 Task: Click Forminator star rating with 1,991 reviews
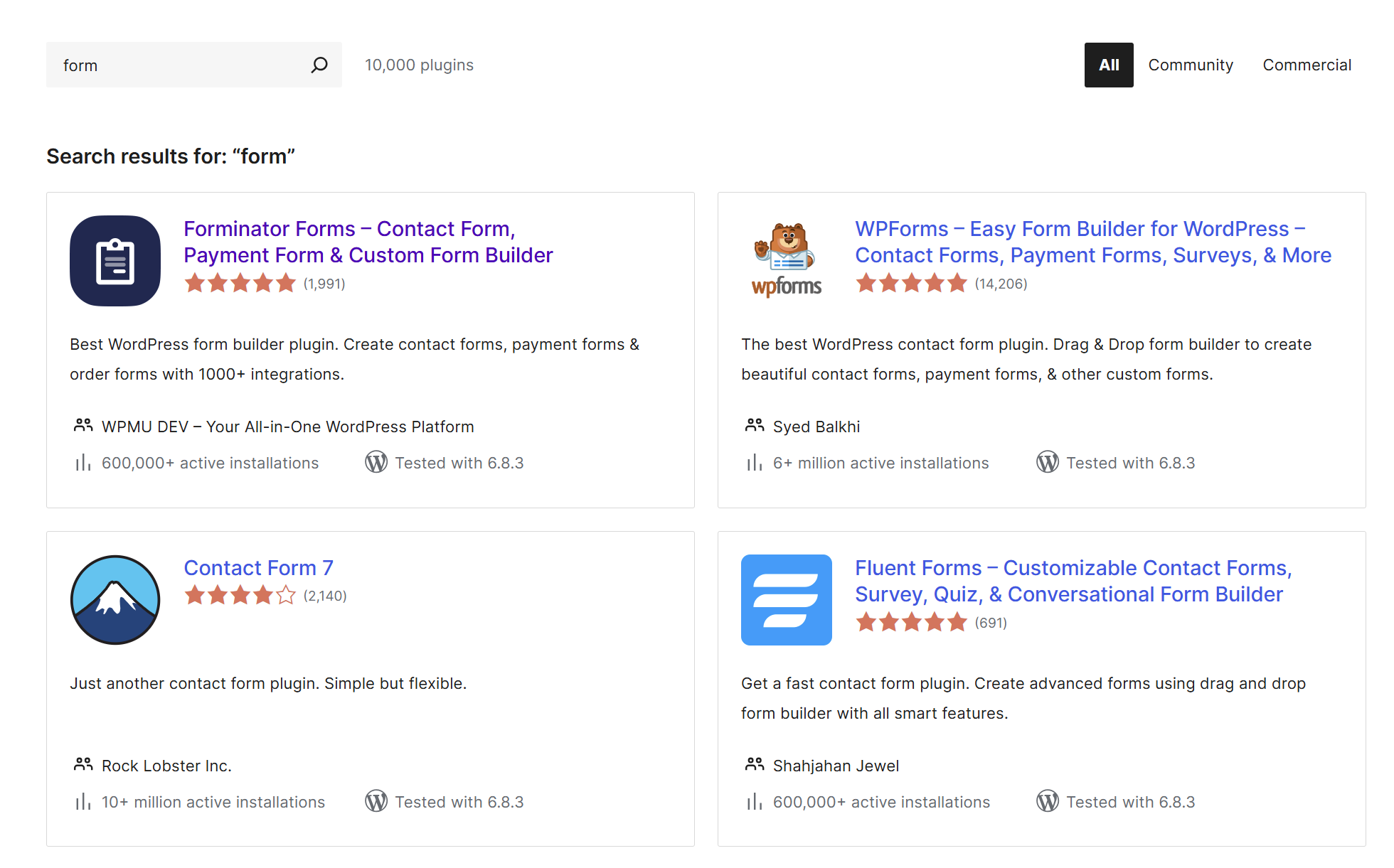tap(240, 284)
